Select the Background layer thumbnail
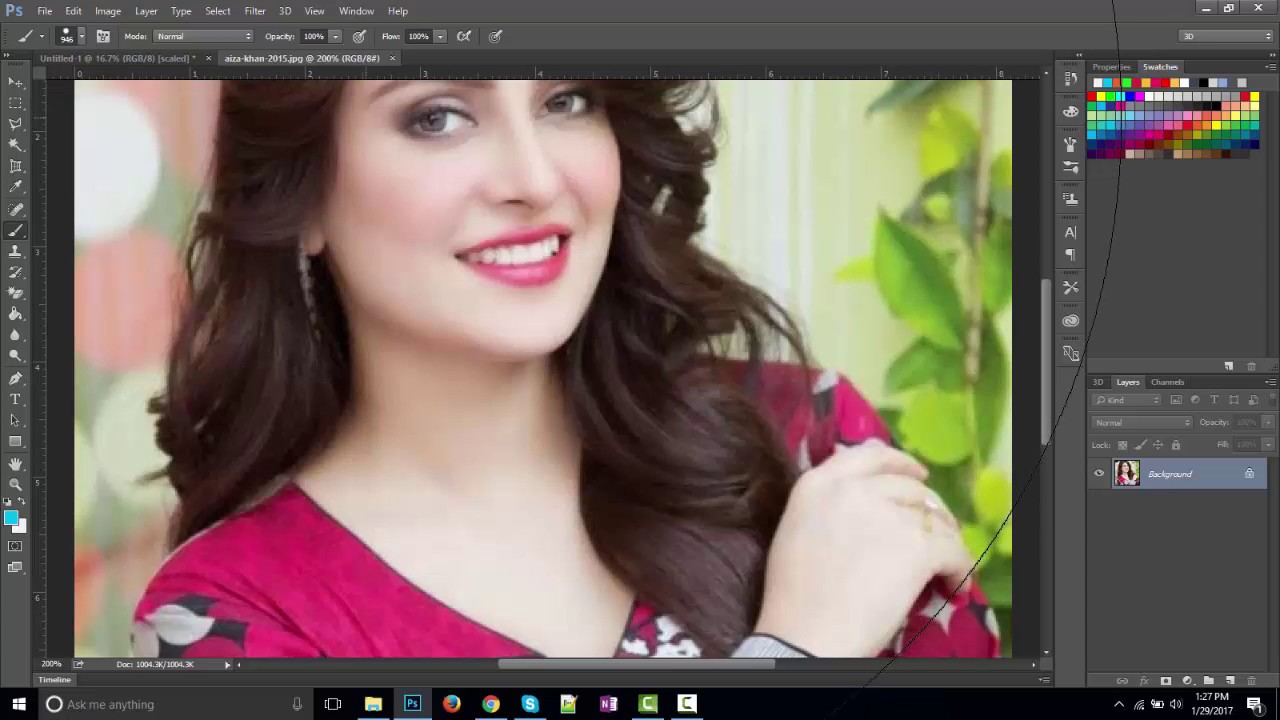1280x720 pixels. pyautogui.click(x=1127, y=474)
